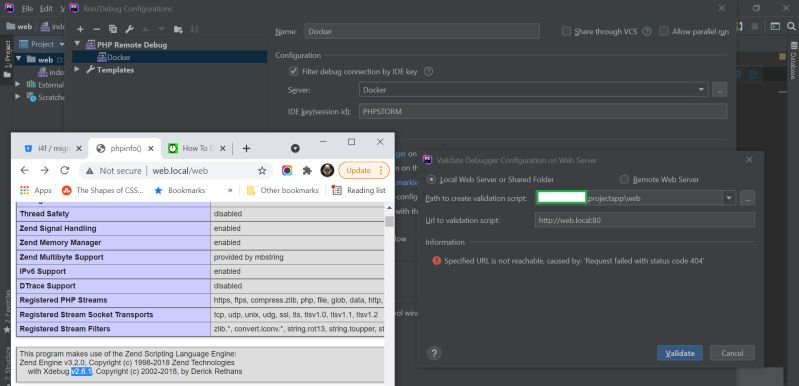The width and height of the screenshot is (799, 386).
Task: Click the web breadcrumb in the navigation bar
Action: (19, 26)
